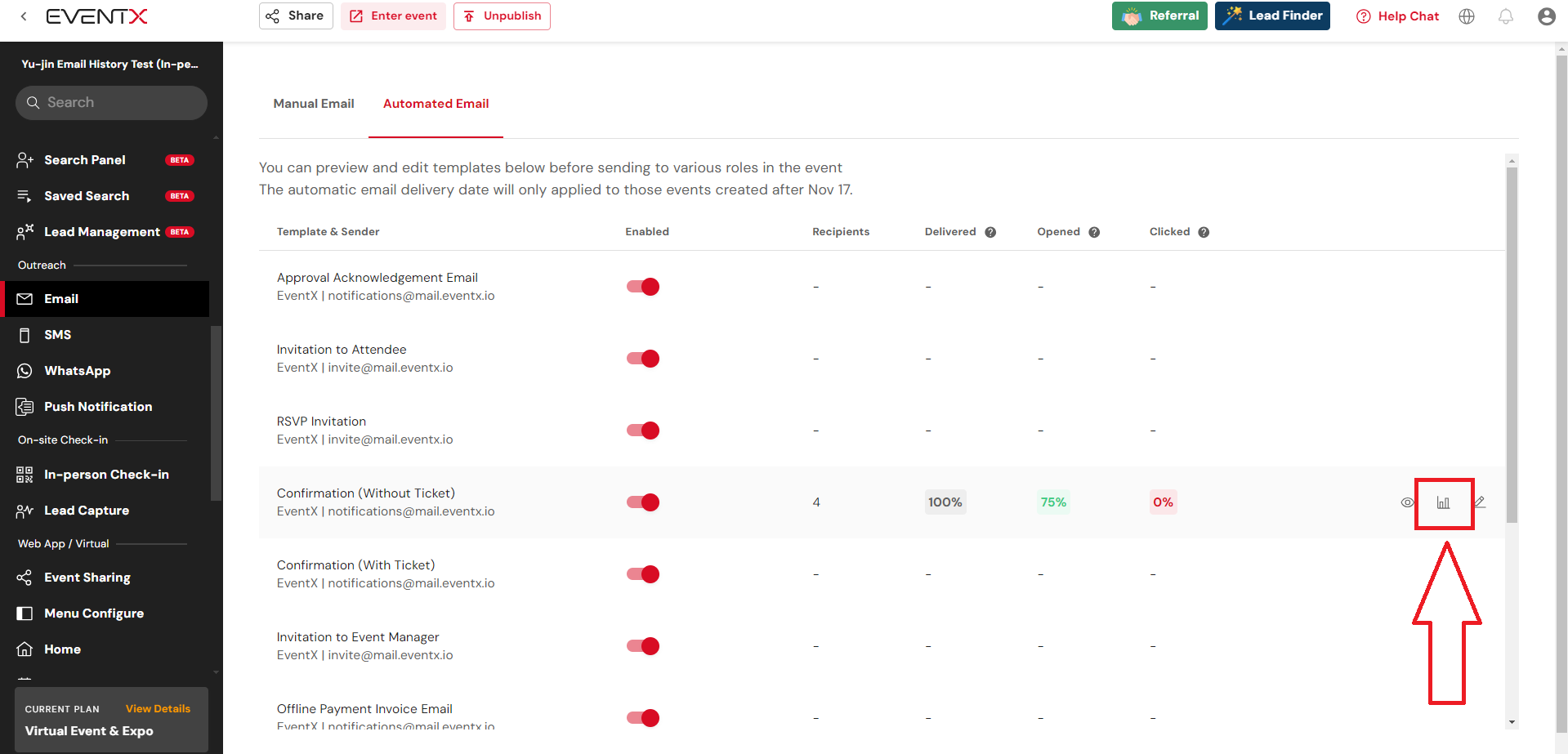Click the Menu Configure sidebar icon
Screen dimensions: 1568x754
pos(25,613)
